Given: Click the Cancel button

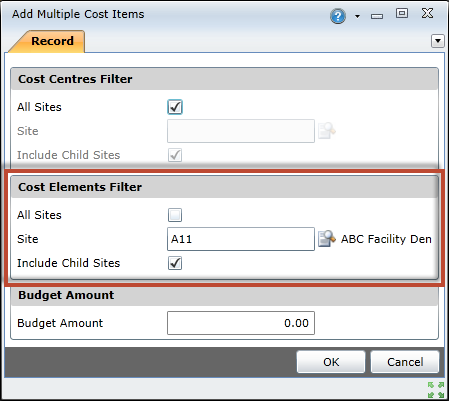Looking at the screenshot, I should click(405, 362).
